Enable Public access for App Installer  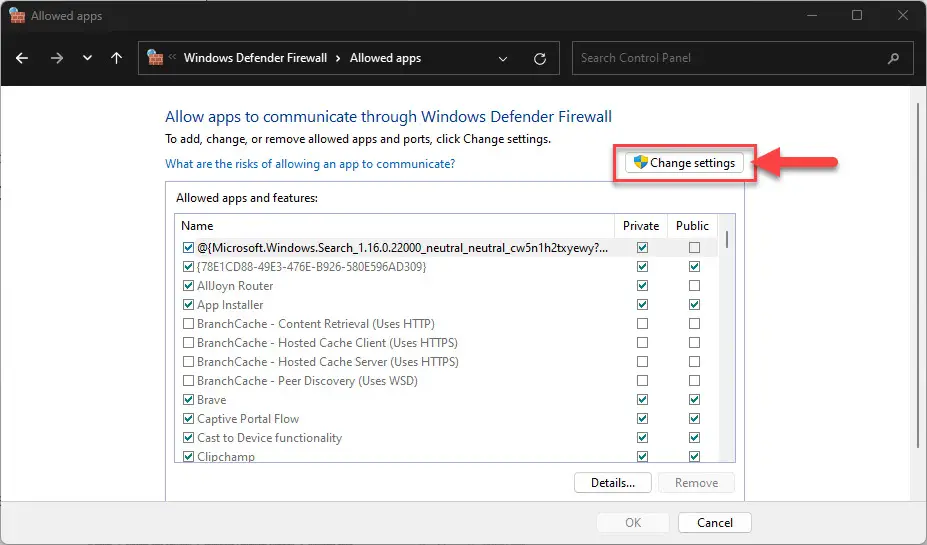point(693,305)
